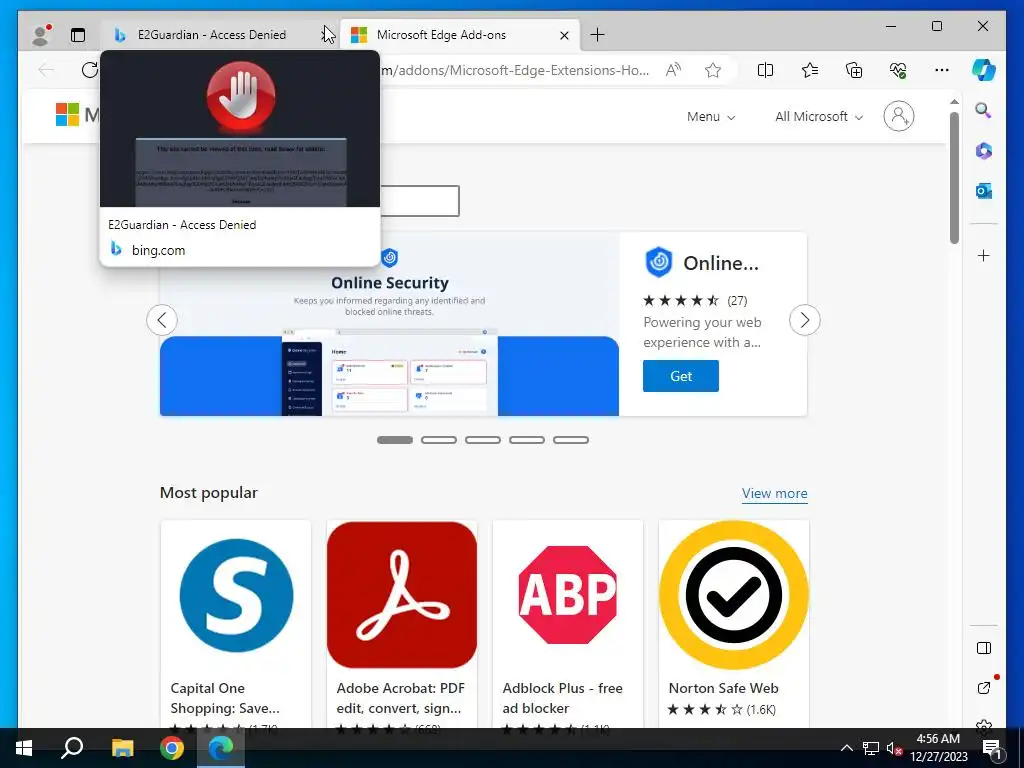Add a sidebar app with plus
Image resolution: width=1024 pixels, height=768 pixels.
(984, 255)
